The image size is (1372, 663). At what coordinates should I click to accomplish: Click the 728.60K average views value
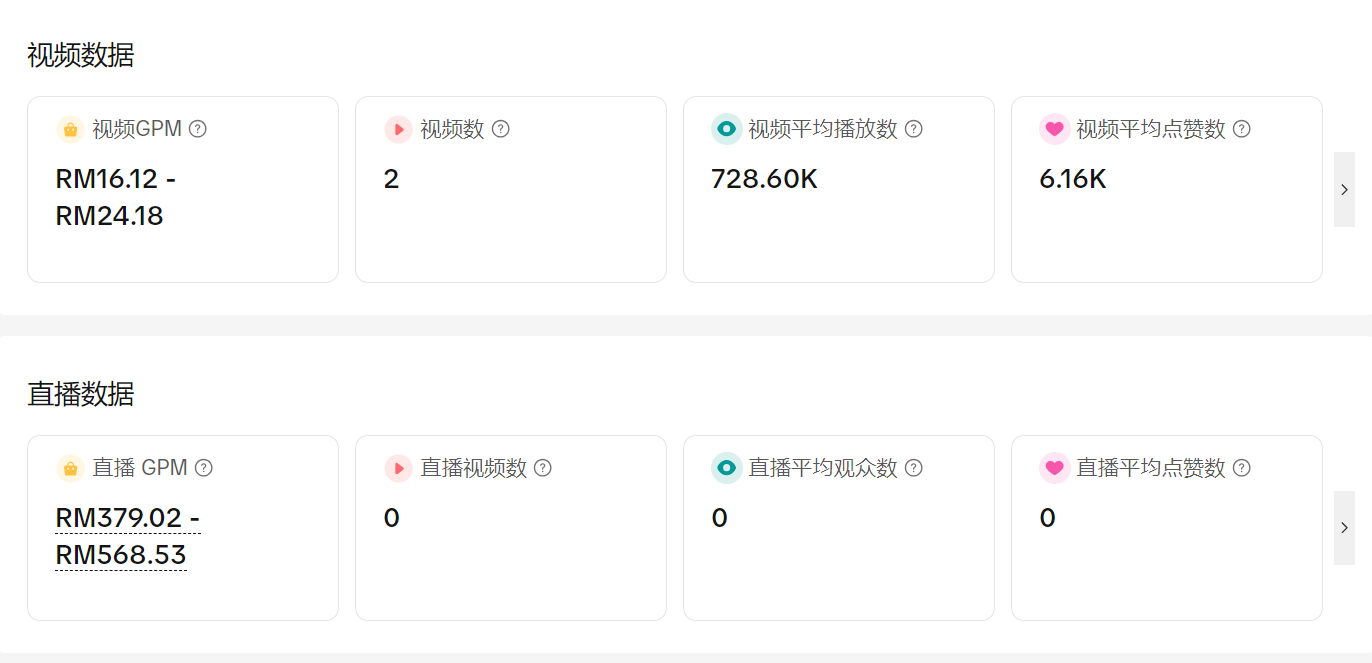pyautogui.click(x=764, y=179)
